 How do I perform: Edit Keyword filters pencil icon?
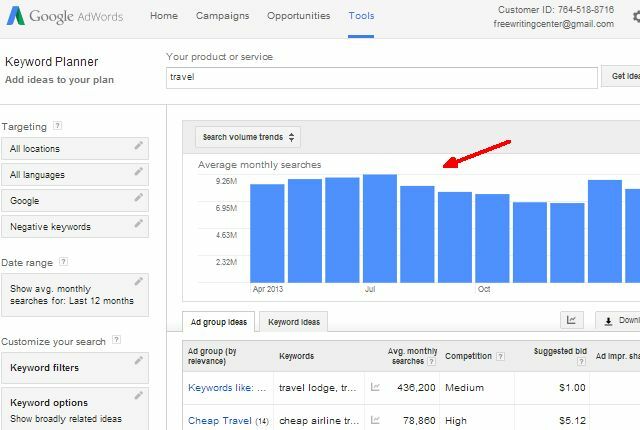point(139,361)
